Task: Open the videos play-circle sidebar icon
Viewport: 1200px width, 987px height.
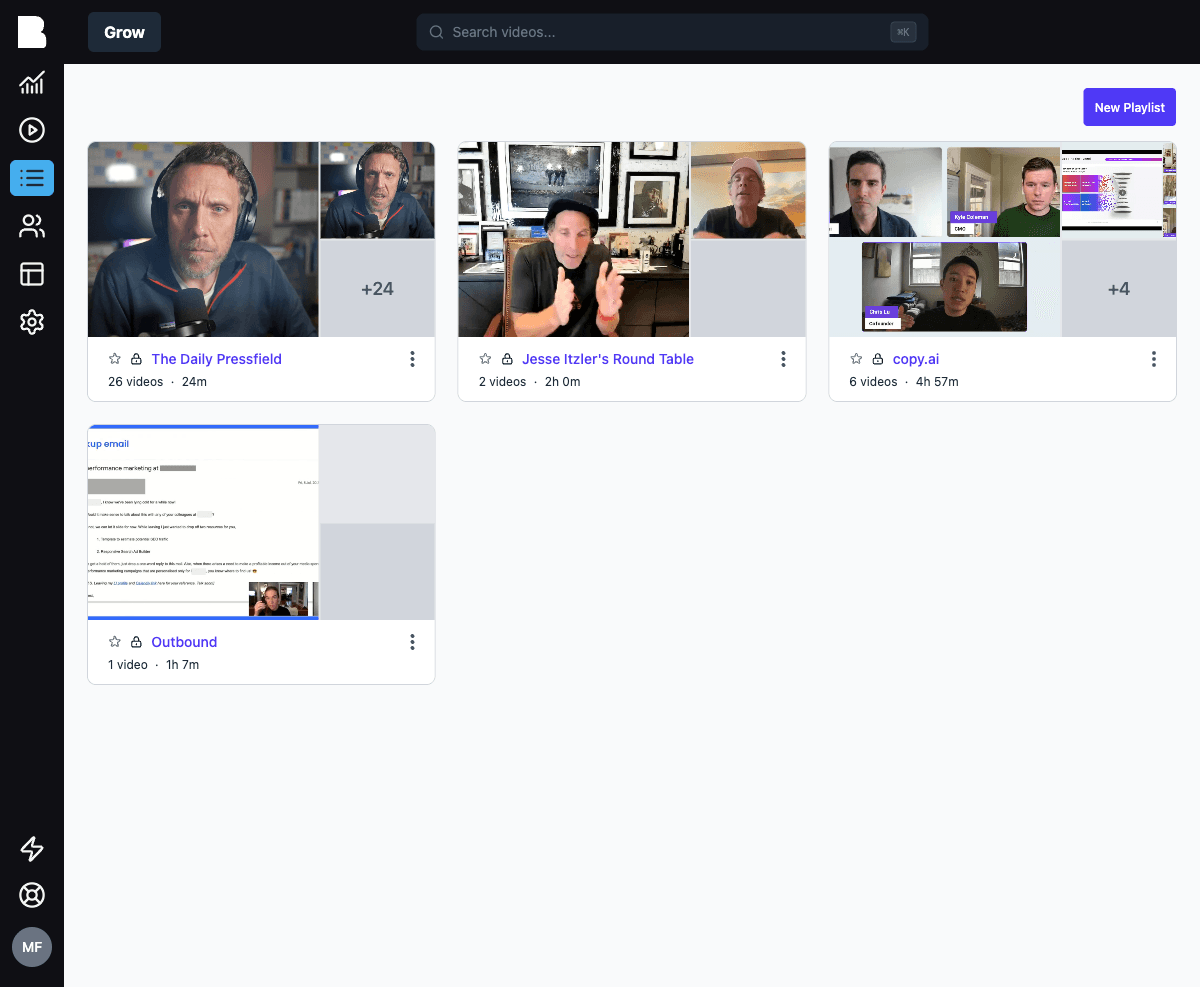Action: tap(32, 130)
